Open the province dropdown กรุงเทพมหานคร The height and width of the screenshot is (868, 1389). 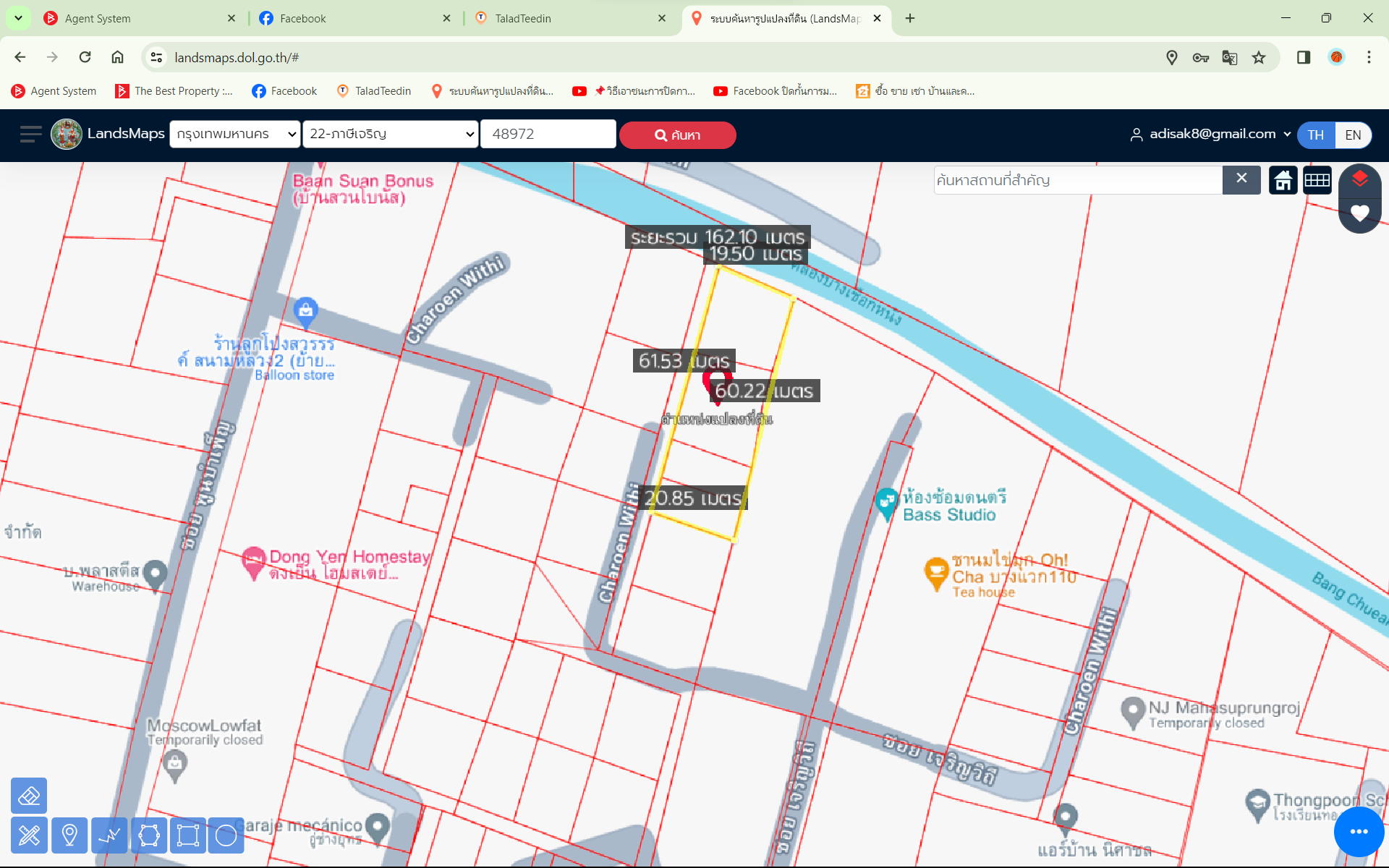[235, 135]
